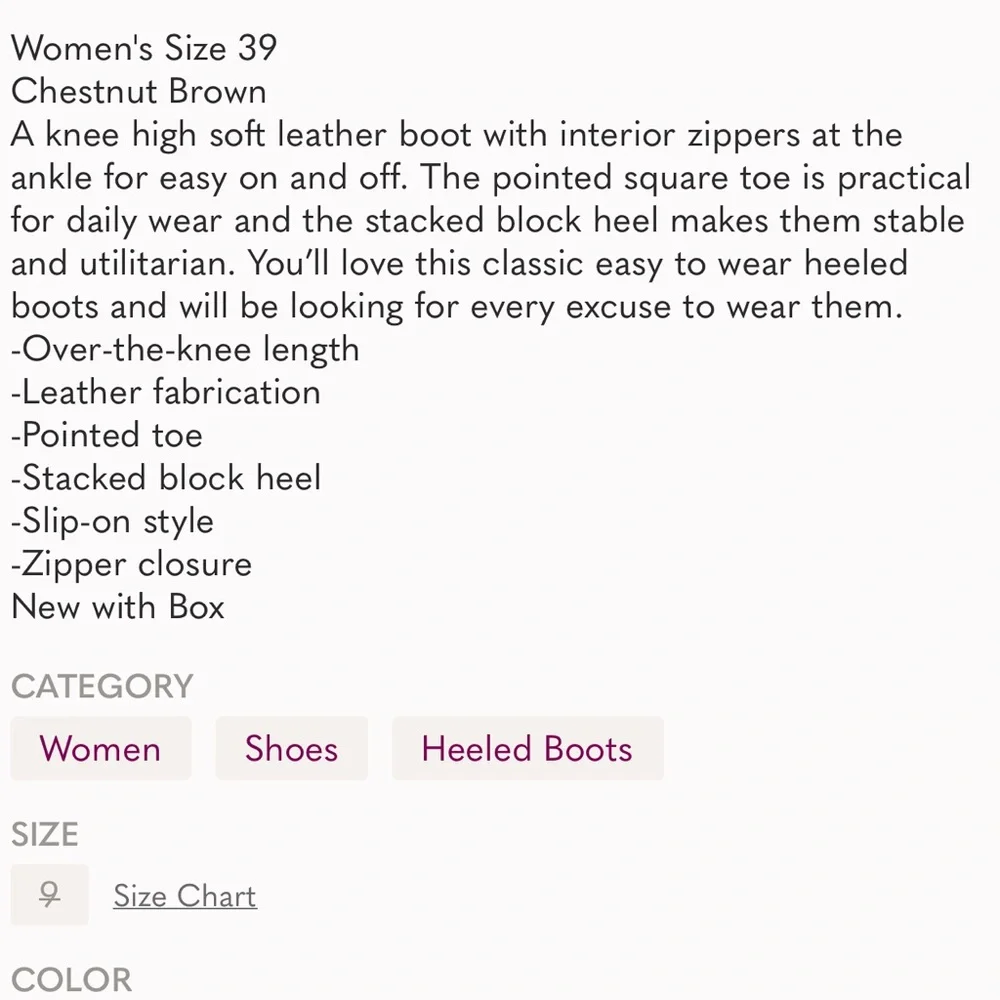Click the Stacked block heel bullet
Image resolution: width=1000 pixels, height=1000 pixels.
pyautogui.click(x=166, y=478)
